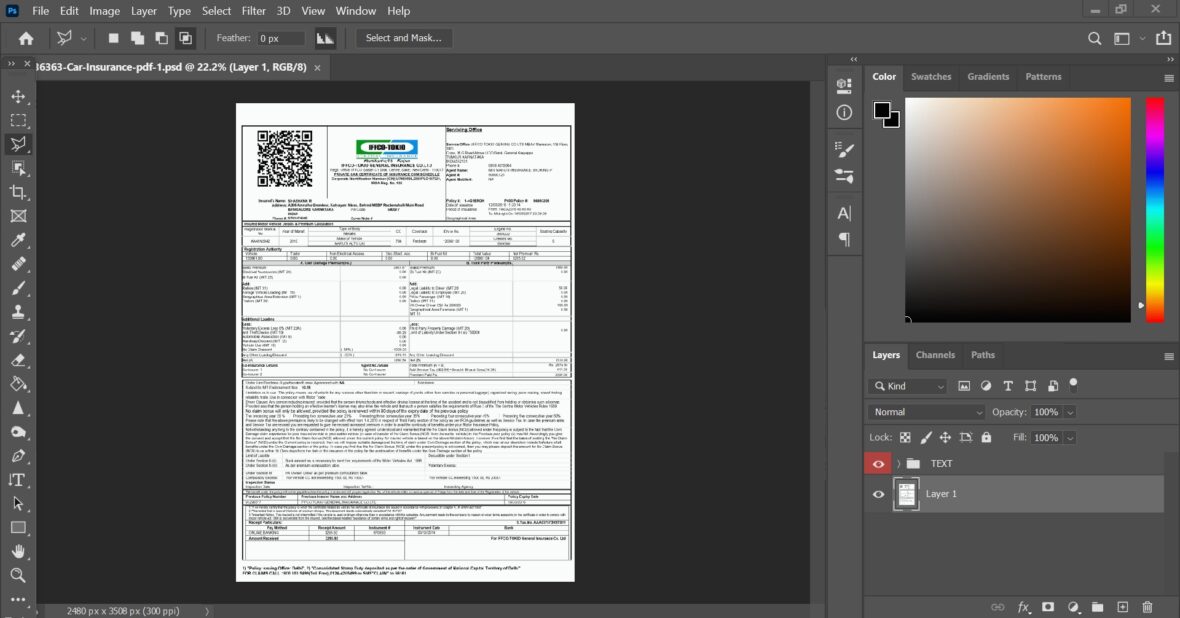The width and height of the screenshot is (1180, 618).
Task: Switch to the Channels tab
Action: pos(935,355)
